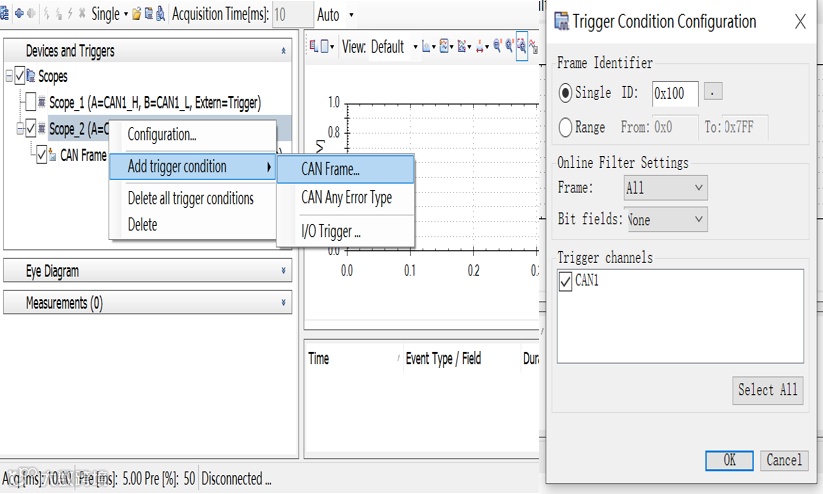
Task: Click the zoom out magnifier icon
Action: [x=497, y=46]
